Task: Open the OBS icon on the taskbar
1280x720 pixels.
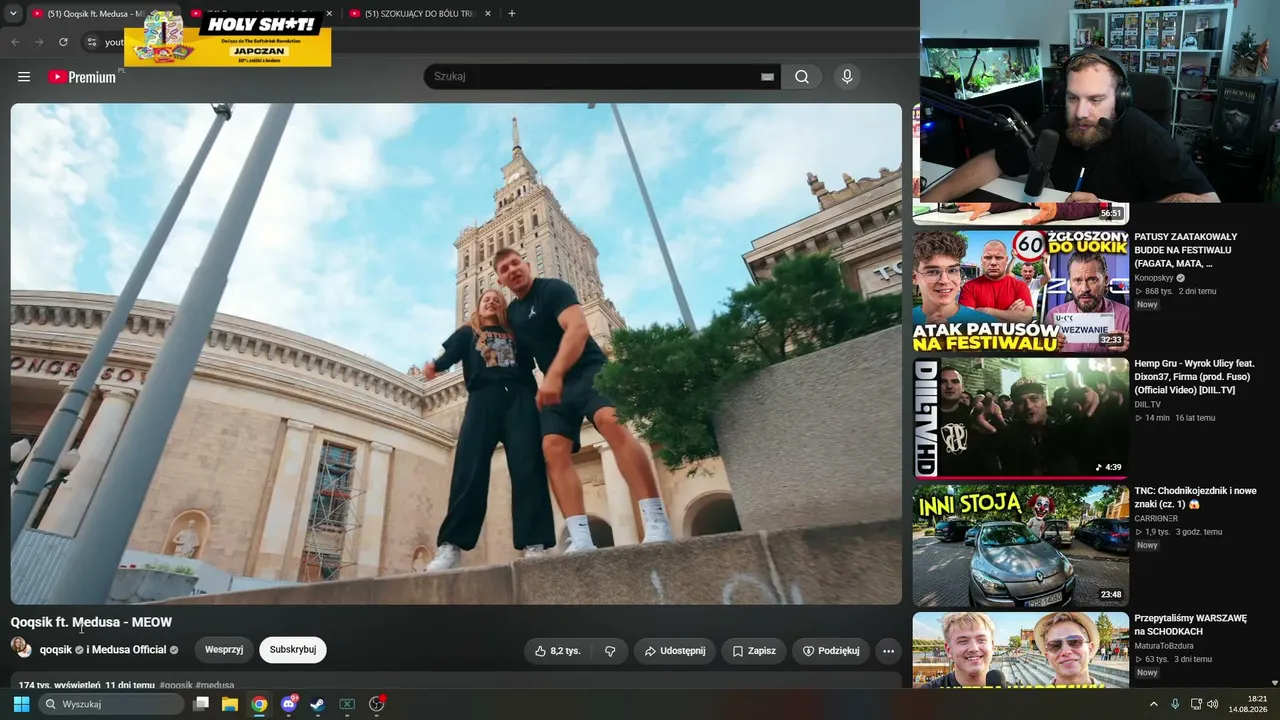Action: (x=377, y=704)
